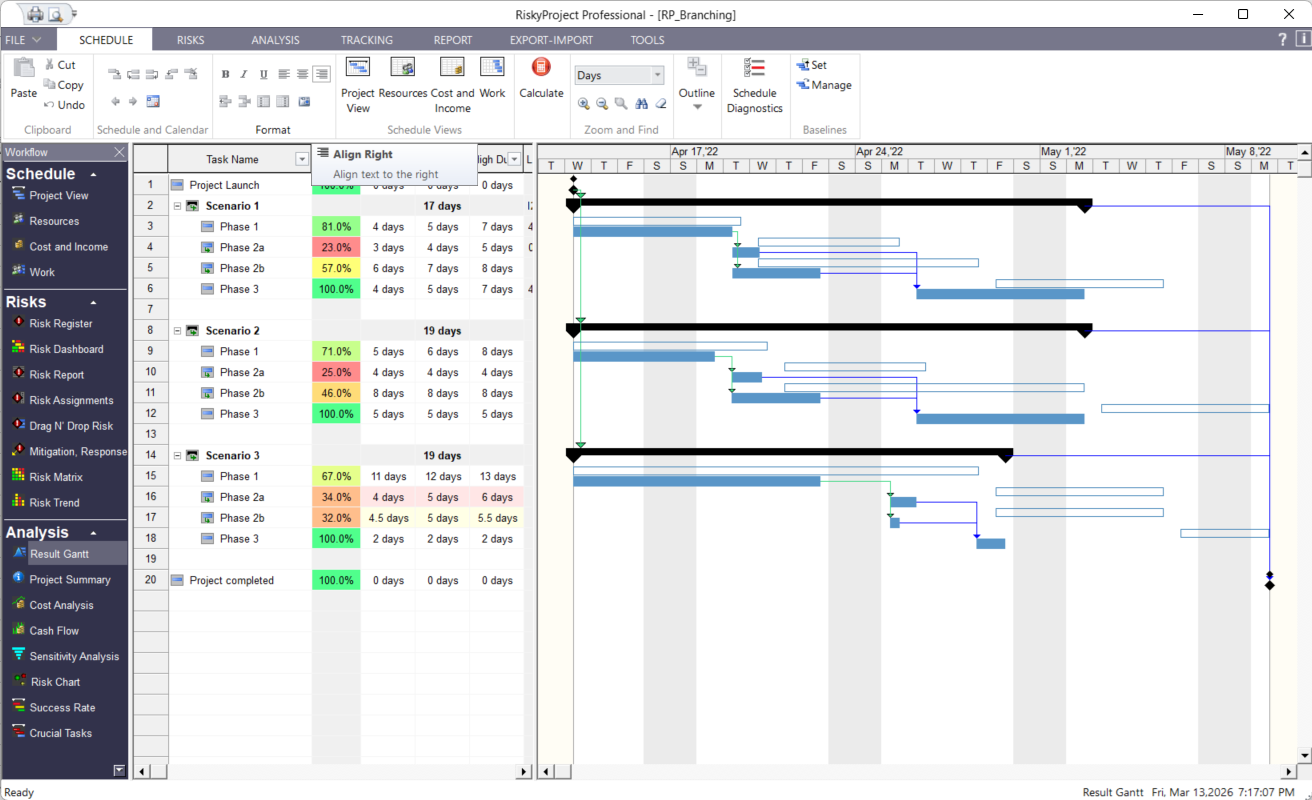Run Schedule Diagnostics
The height and width of the screenshot is (800, 1312).
755,85
